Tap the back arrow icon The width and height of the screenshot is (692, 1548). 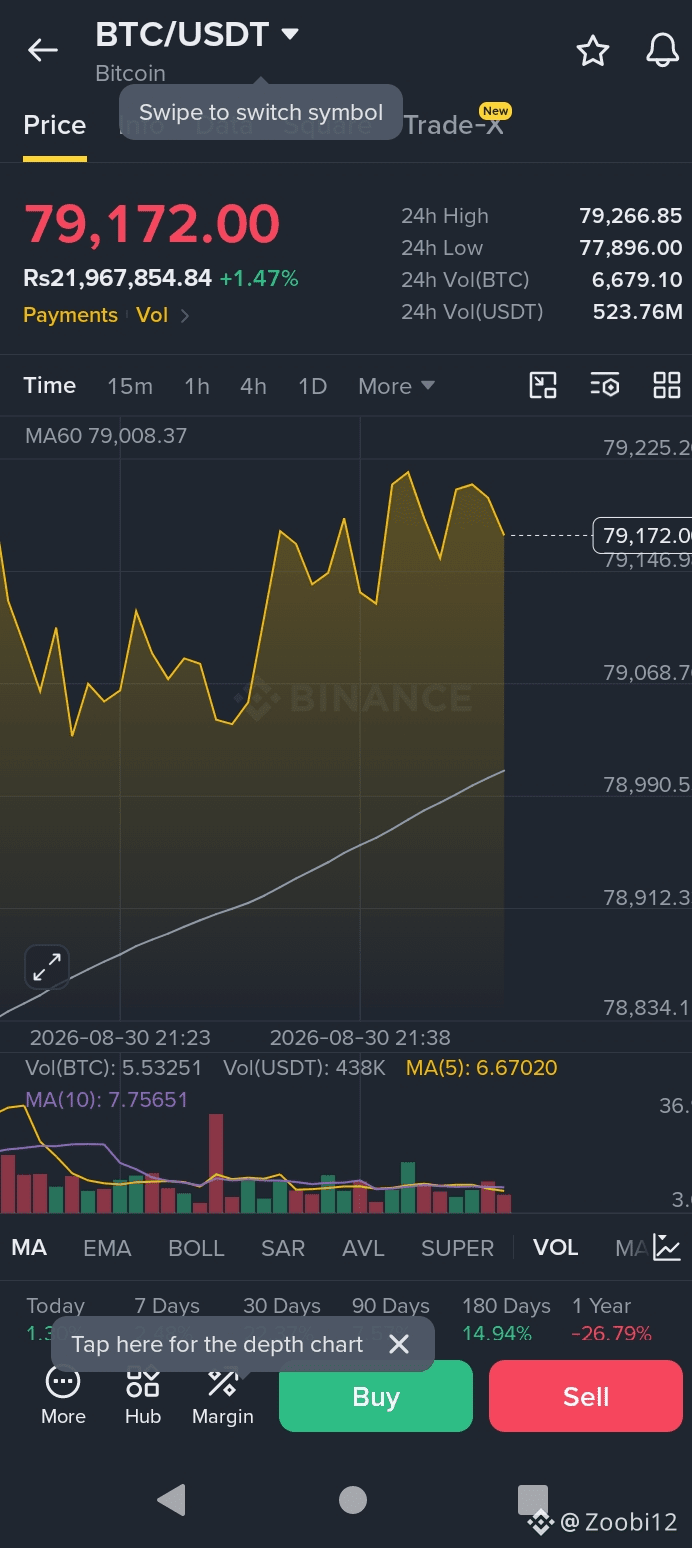(x=43, y=50)
